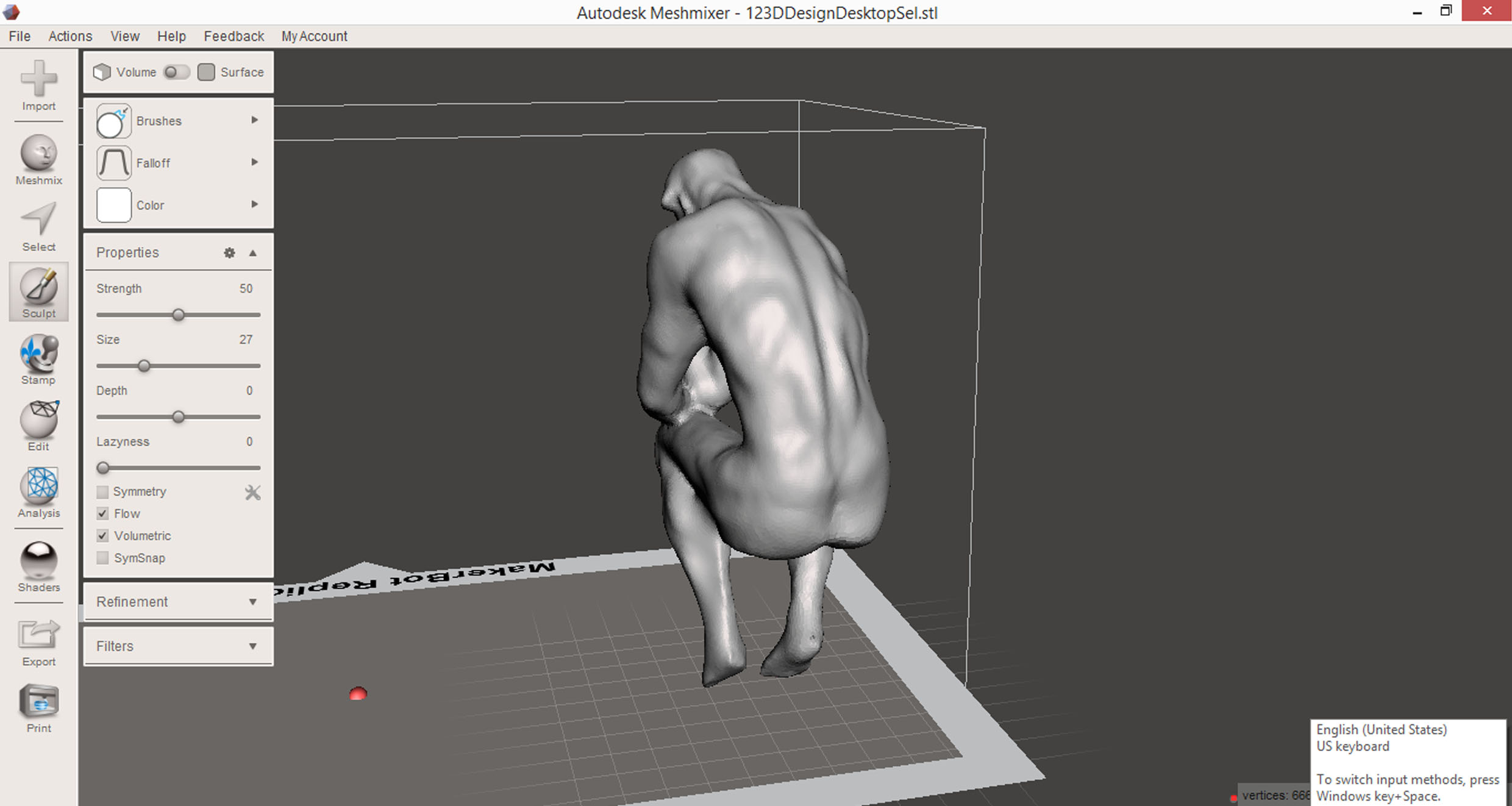Image resolution: width=1512 pixels, height=806 pixels.
Task: Open the Stamp tool
Action: [39, 359]
